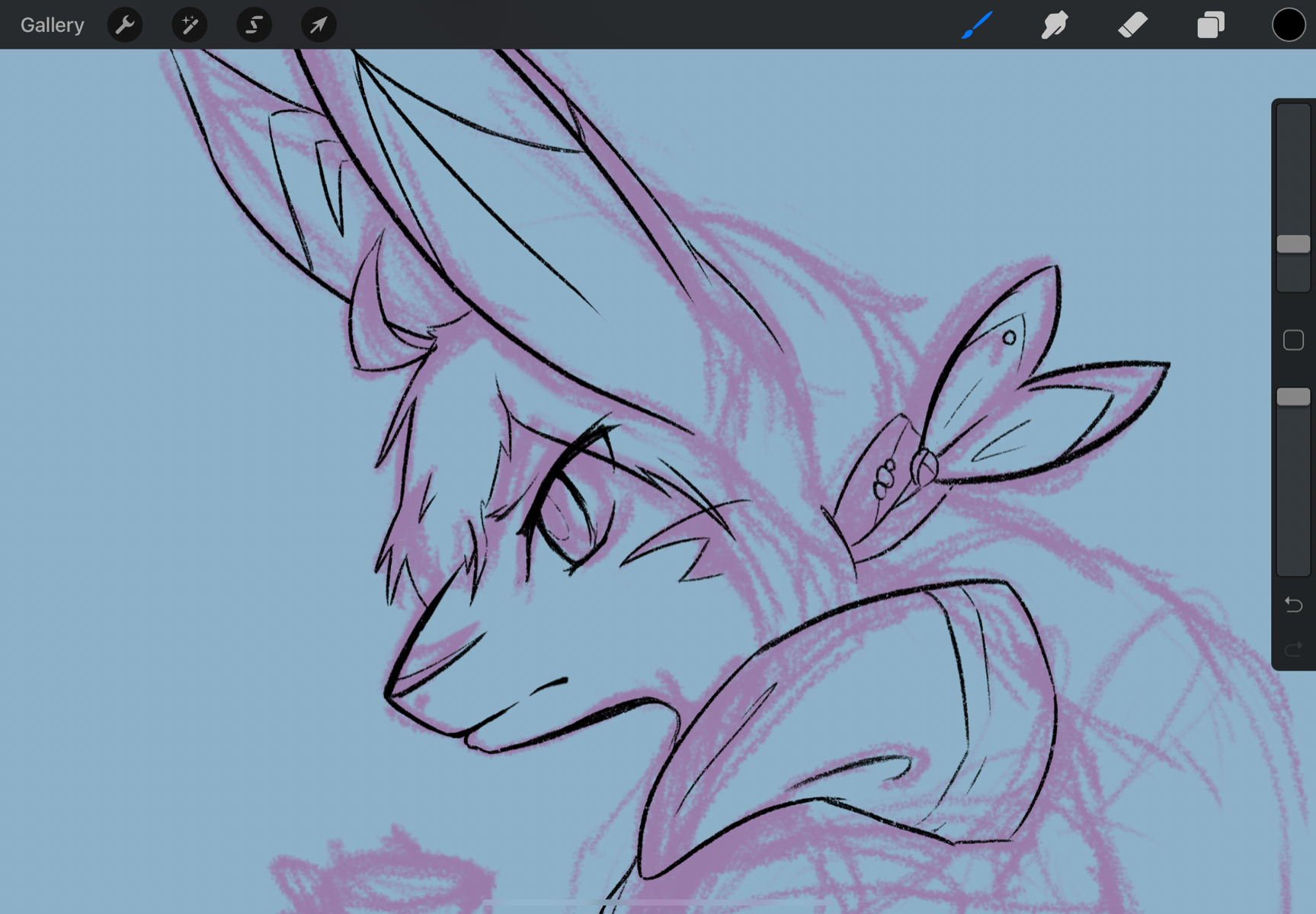Viewport: 1316px width, 914px height.
Task: Open the Layers panel
Action: pos(1211,25)
